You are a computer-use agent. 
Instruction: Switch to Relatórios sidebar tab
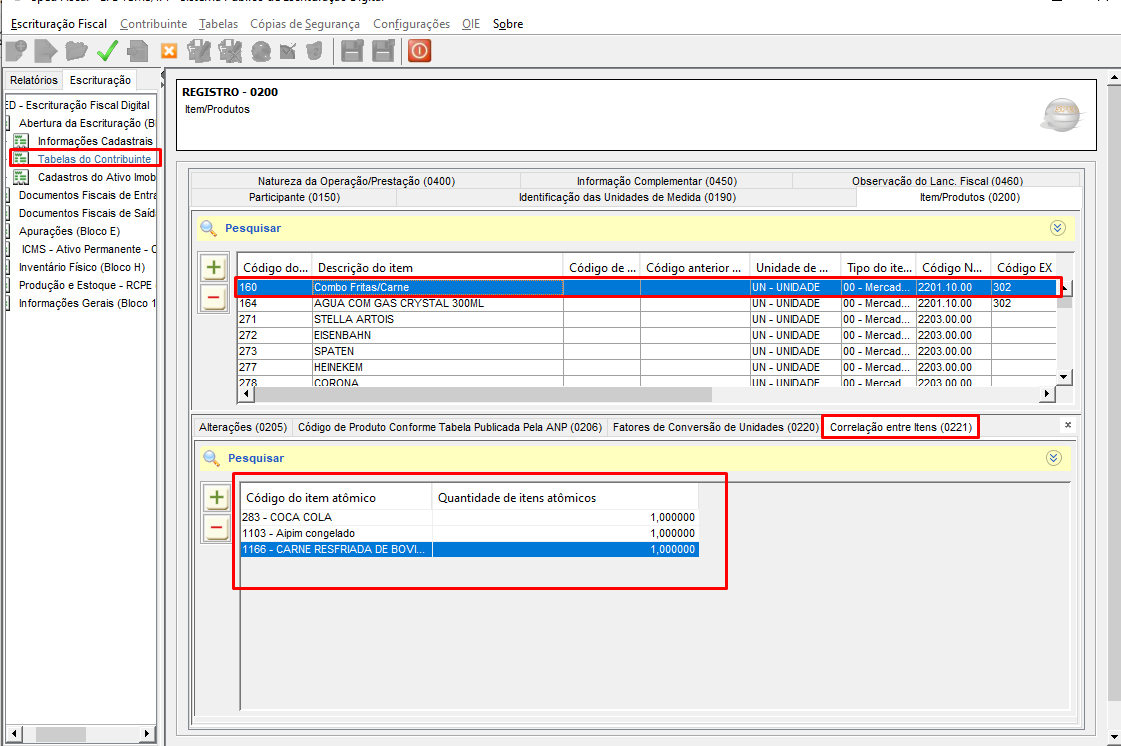point(34,80)
